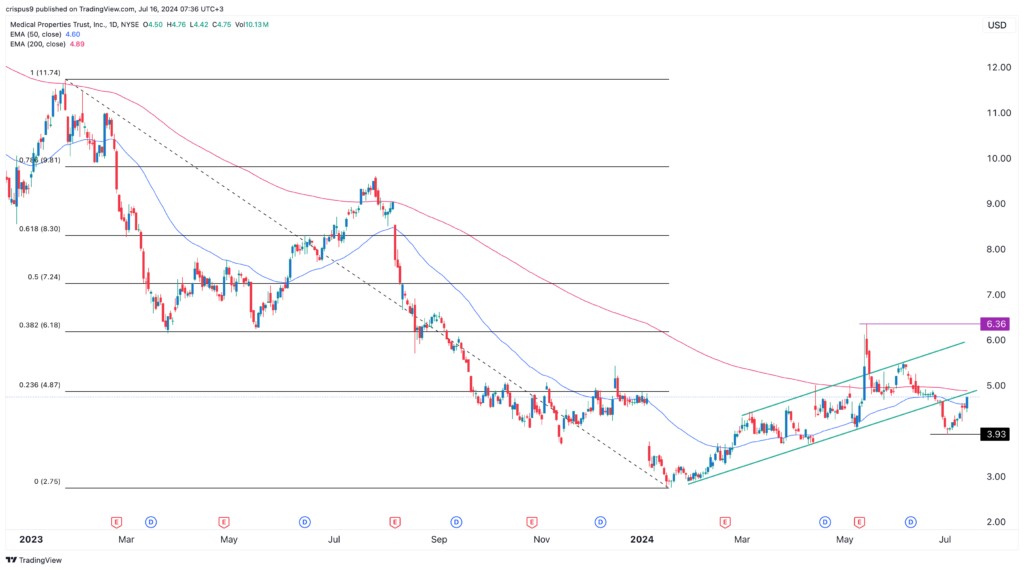The width and height of the screenshot is (1024, 570).
Task: Click the 2024 label on the time axis
Action: tap(645, 540)
